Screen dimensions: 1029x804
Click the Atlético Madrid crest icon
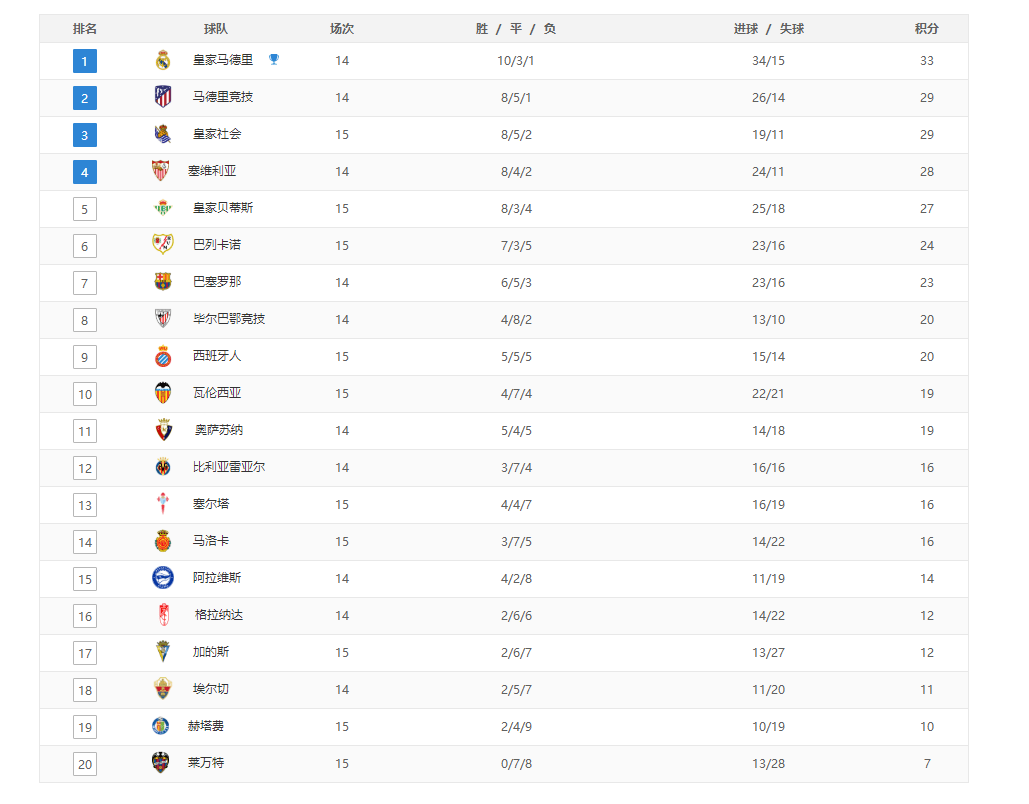[163, 96]
